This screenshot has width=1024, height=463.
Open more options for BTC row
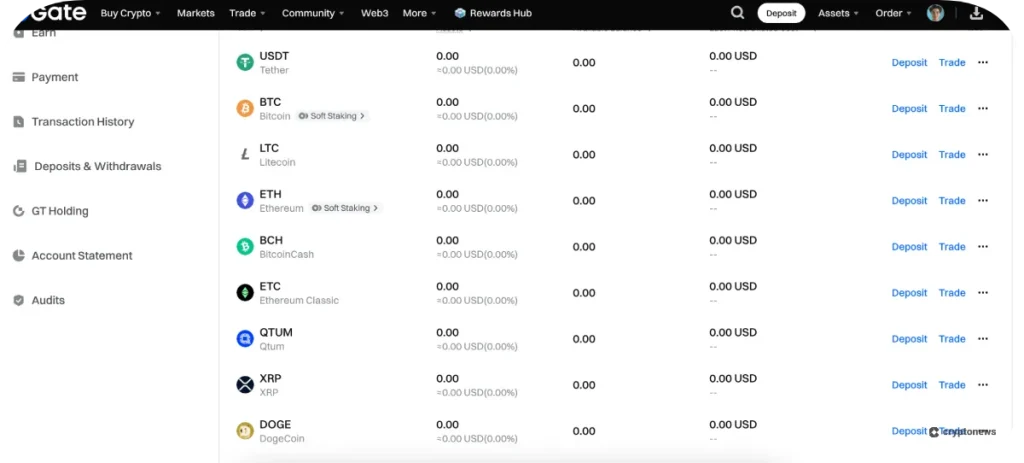(983, 108)
